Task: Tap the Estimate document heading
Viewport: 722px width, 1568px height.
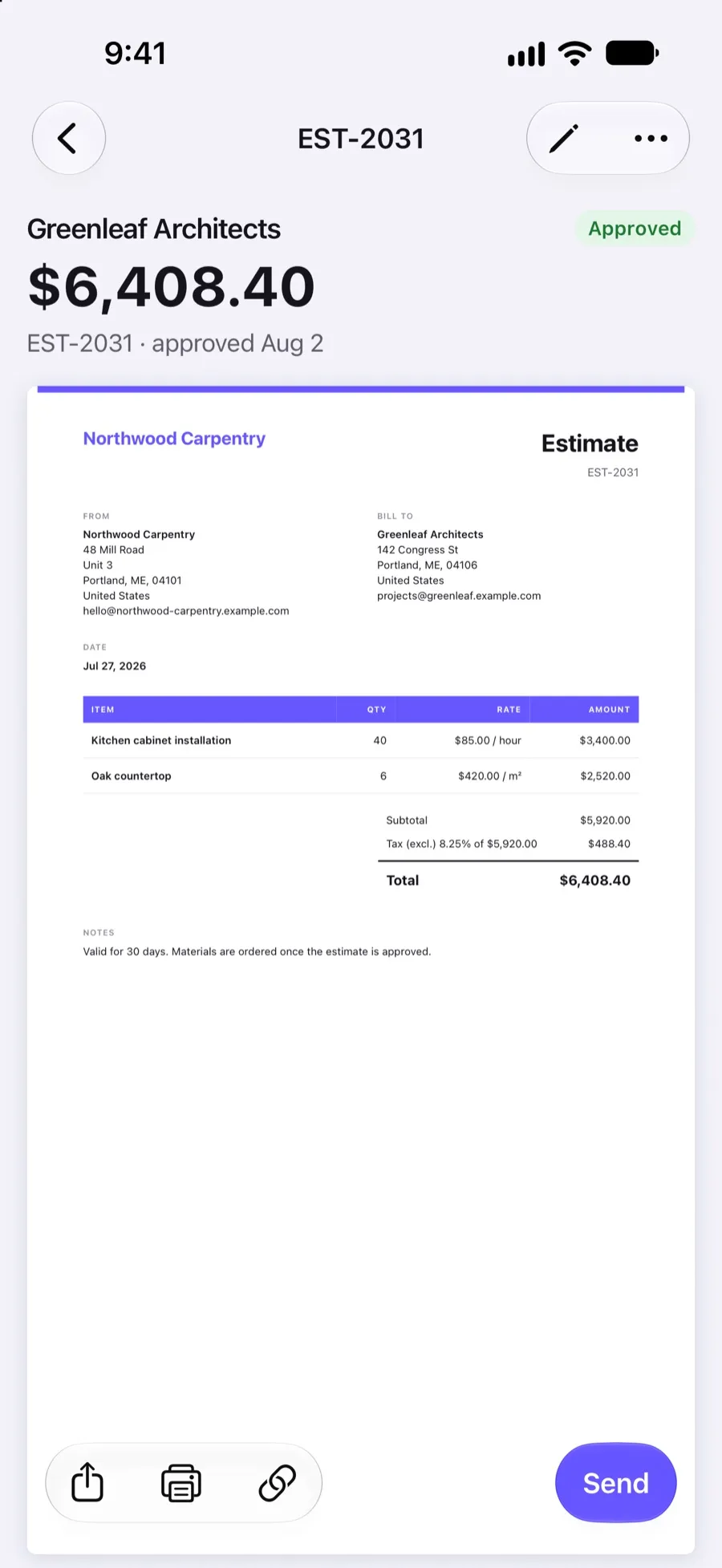Action: click(x=590, y=444)
